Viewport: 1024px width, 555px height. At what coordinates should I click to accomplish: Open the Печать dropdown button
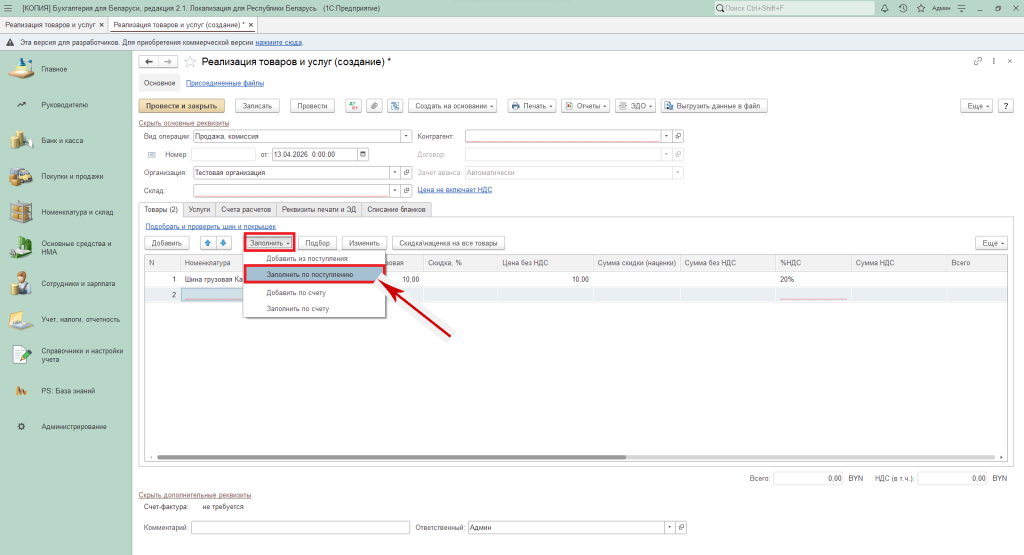531,105
